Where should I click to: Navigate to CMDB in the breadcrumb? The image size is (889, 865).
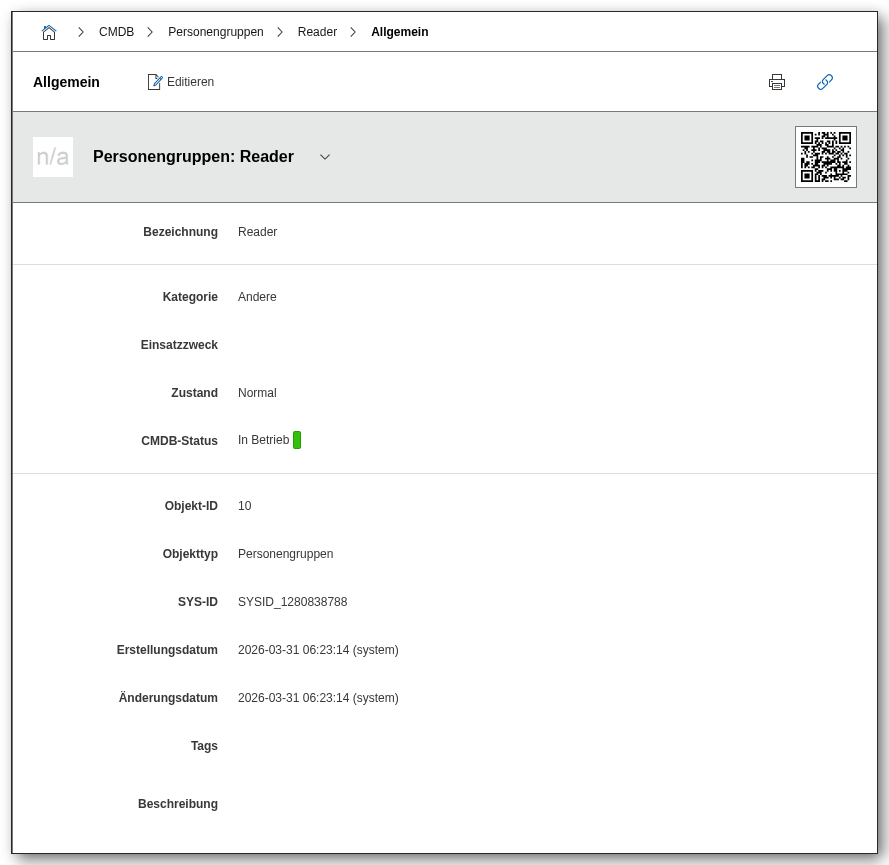coord(116,32)
